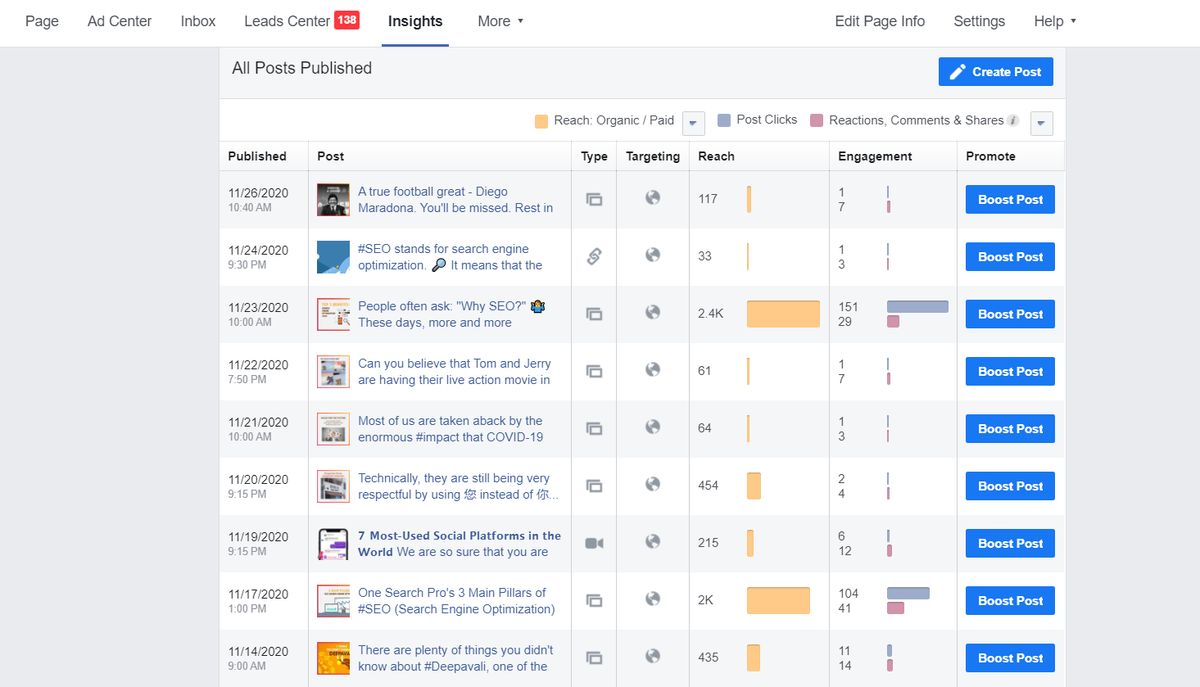This screenshot has width=1200, height=687.
Task: Switch to the Inbox tab
Action: [x=198, y=21]
